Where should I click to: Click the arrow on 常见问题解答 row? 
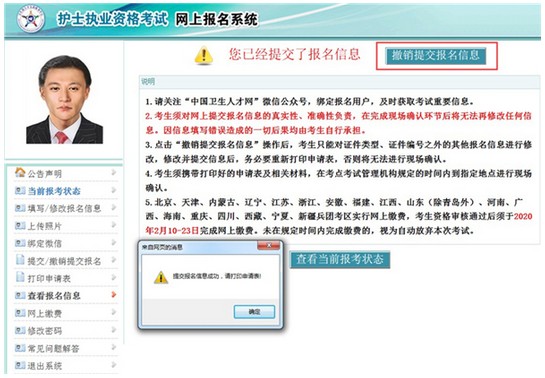coord(114,347)
